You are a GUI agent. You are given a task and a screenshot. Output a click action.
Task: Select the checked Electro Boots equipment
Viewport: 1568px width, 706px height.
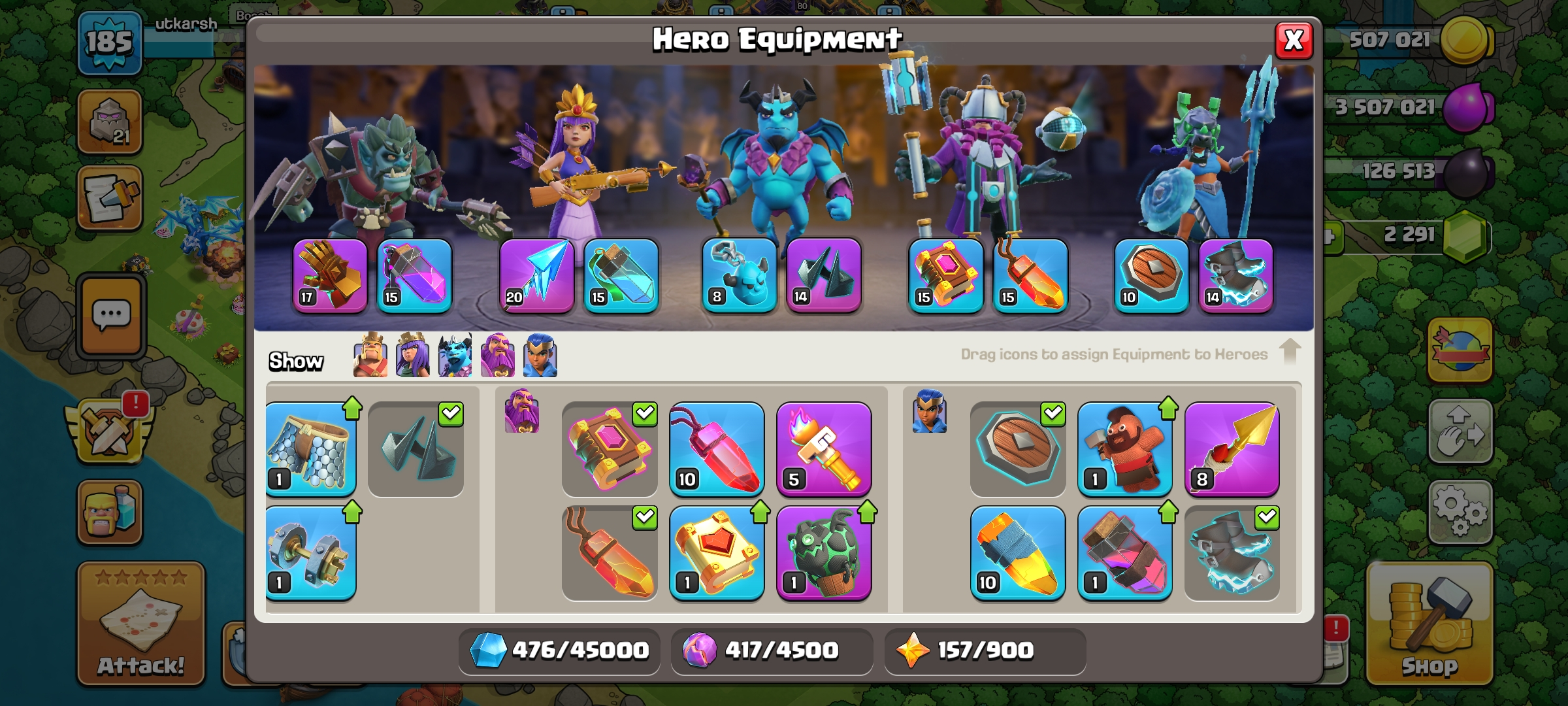coord(1232,553)
